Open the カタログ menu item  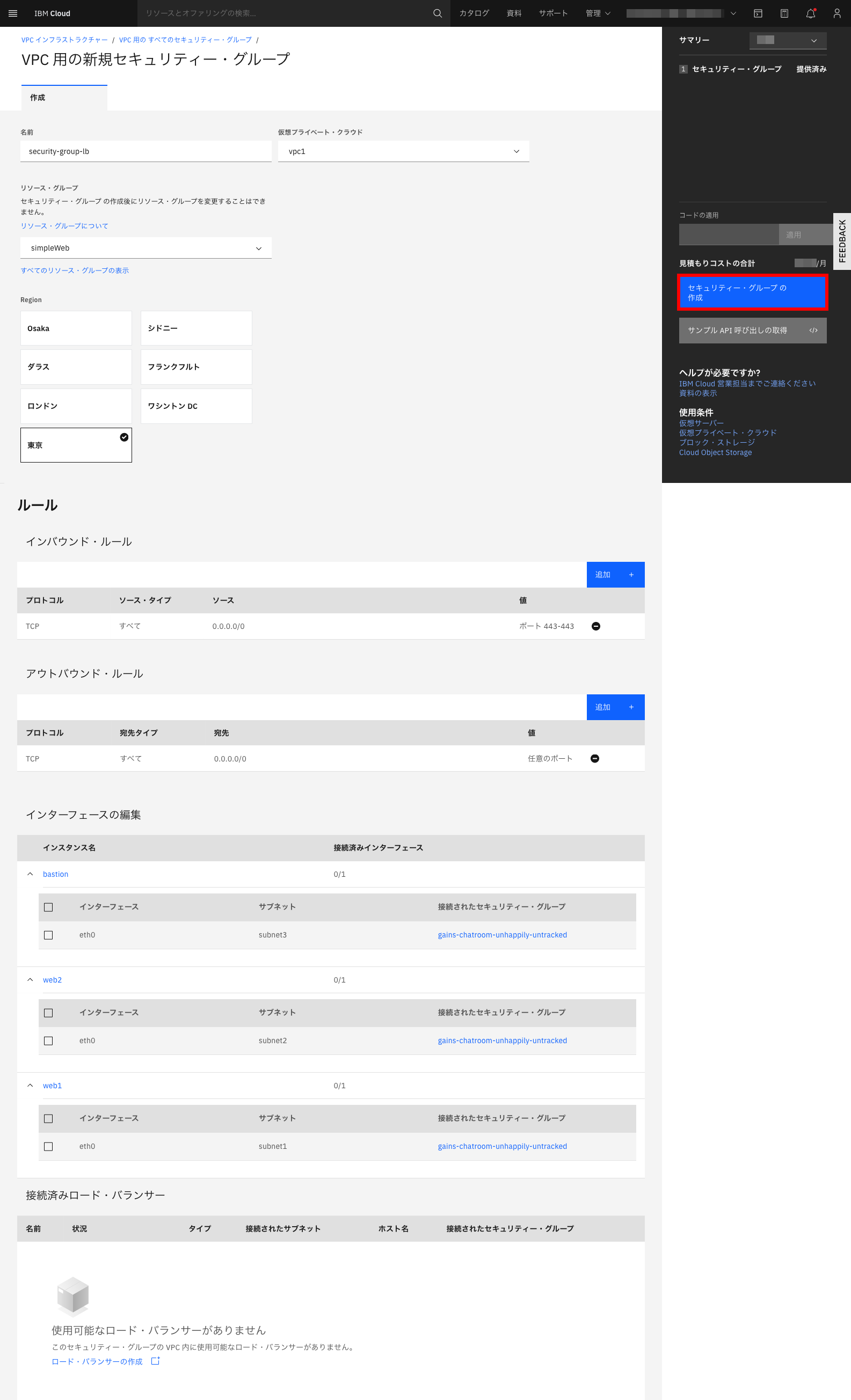tap(474, 13)
